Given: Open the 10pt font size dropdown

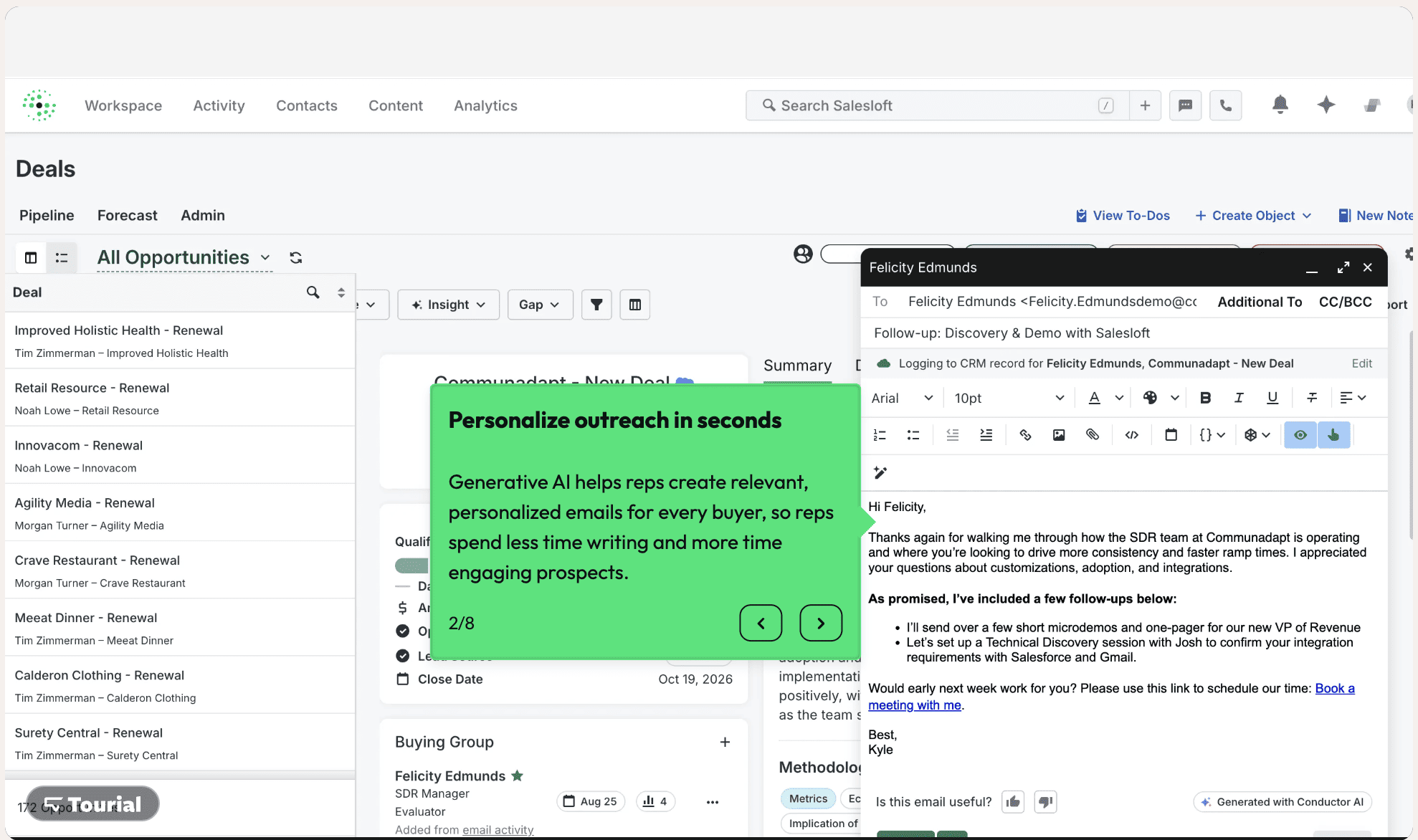Looking at the screenshot, I should click(1009, 398).
